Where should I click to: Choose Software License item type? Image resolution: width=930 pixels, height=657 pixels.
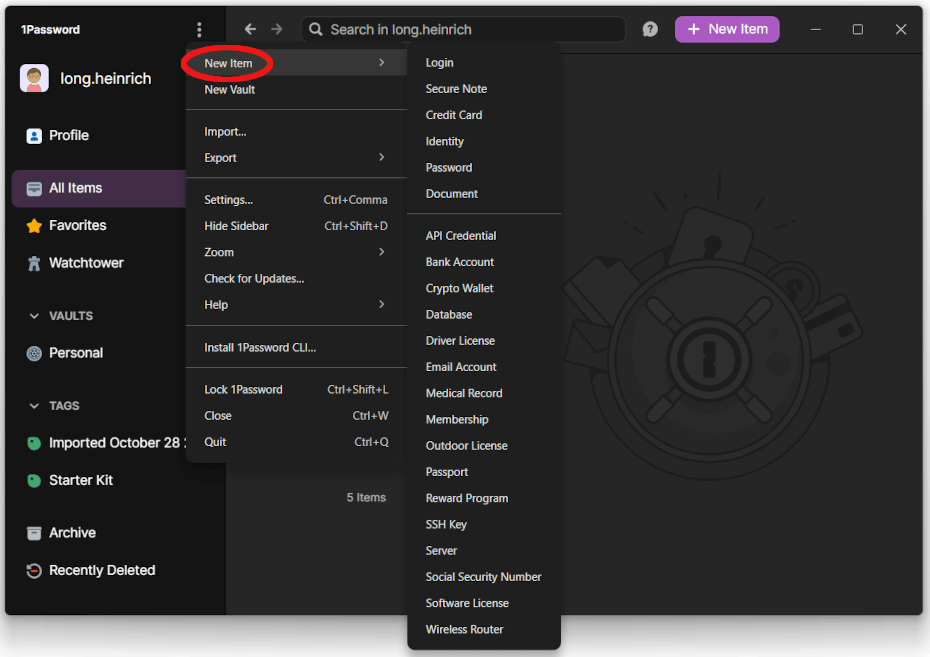pos(484,603)
